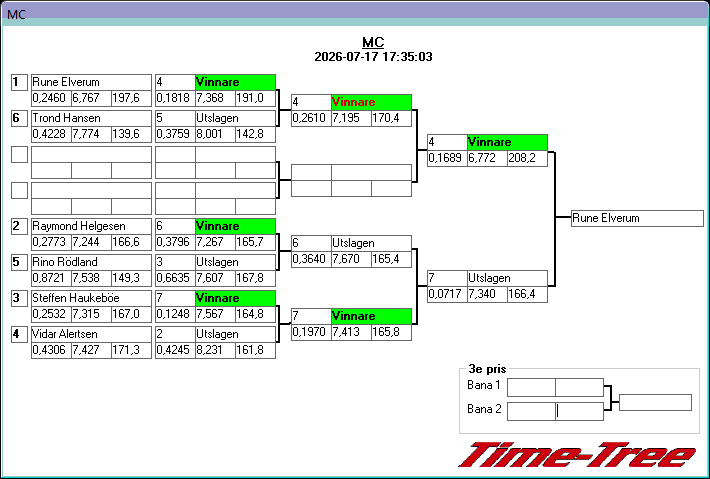
Task: Click the underlined MC heading
Action: [373, 43]
